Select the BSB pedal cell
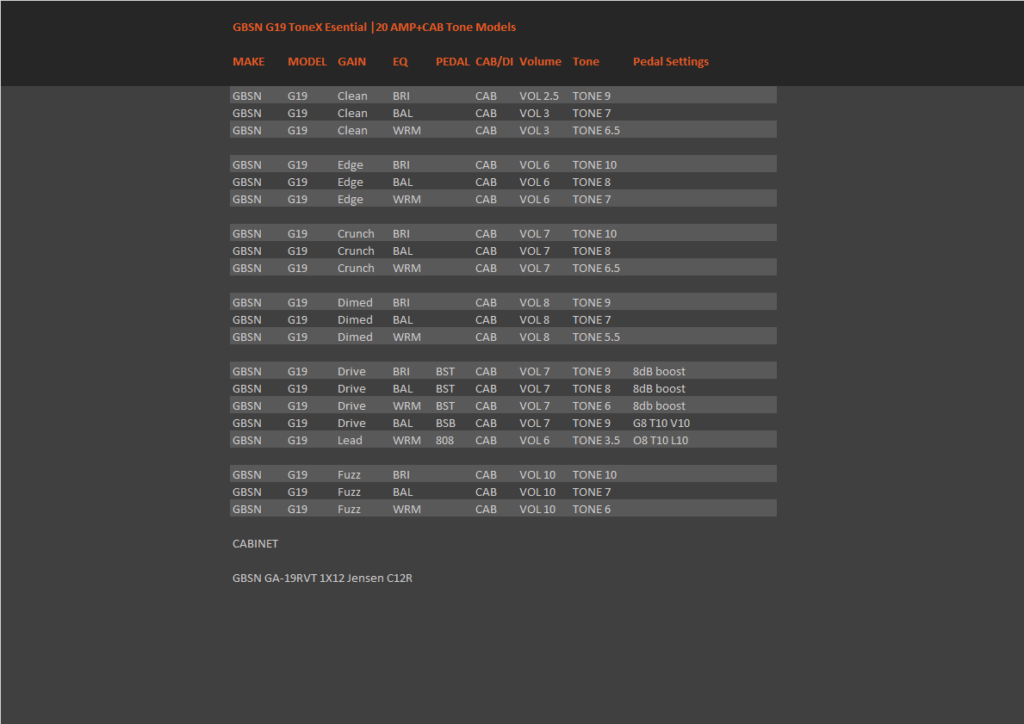Viewport: 1024px width, 724px height. click(x=445, y=423)
